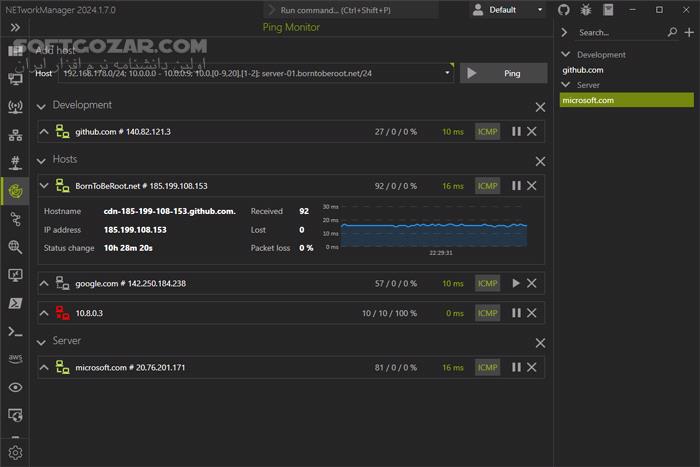Collapse the Development group in main panel
This screenshot has height=467, width=700.
point(42,105)
